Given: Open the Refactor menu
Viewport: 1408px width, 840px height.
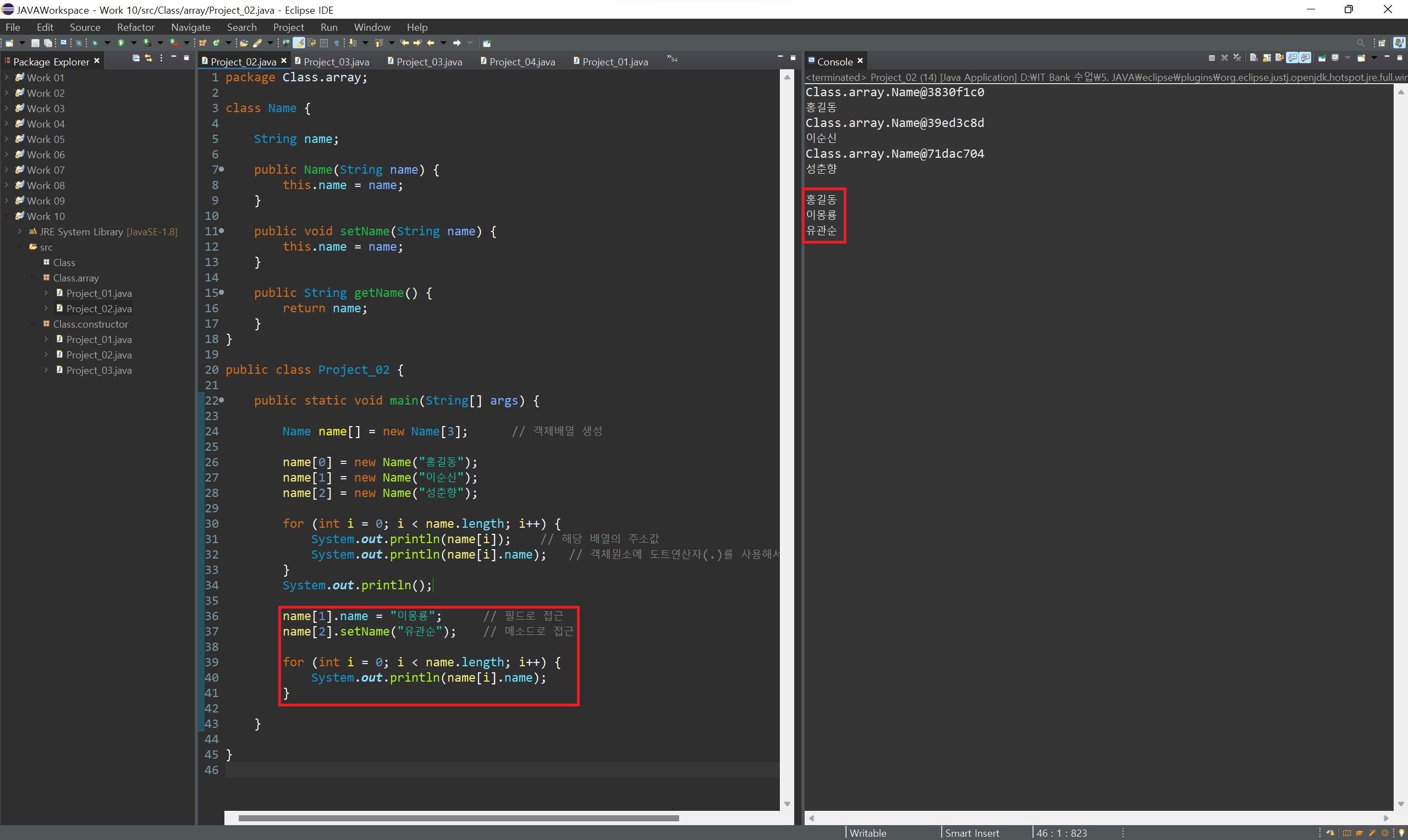Looking at the screenshot, I should [135, 27].
